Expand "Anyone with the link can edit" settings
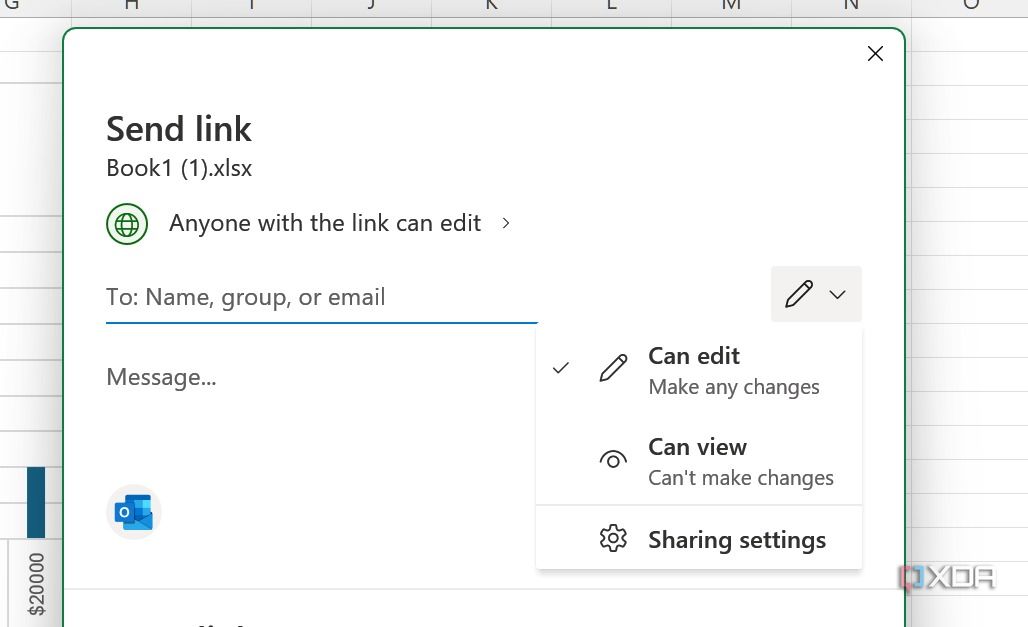1028x627 pixels. [505, 223]
